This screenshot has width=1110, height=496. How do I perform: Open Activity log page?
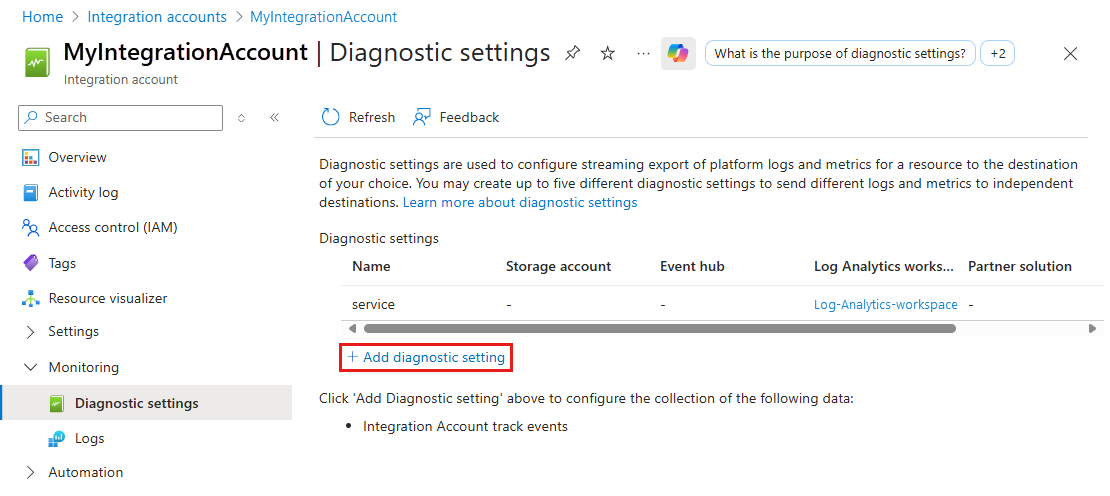pyautogui.click(x=84, y=192)
